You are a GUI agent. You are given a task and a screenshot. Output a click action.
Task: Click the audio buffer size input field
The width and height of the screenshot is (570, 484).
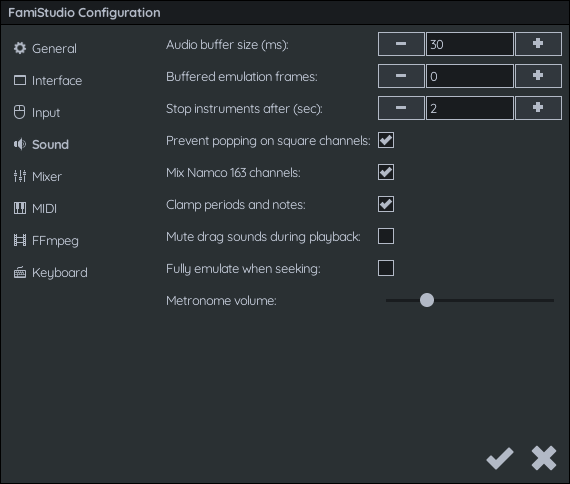point(470,44)
